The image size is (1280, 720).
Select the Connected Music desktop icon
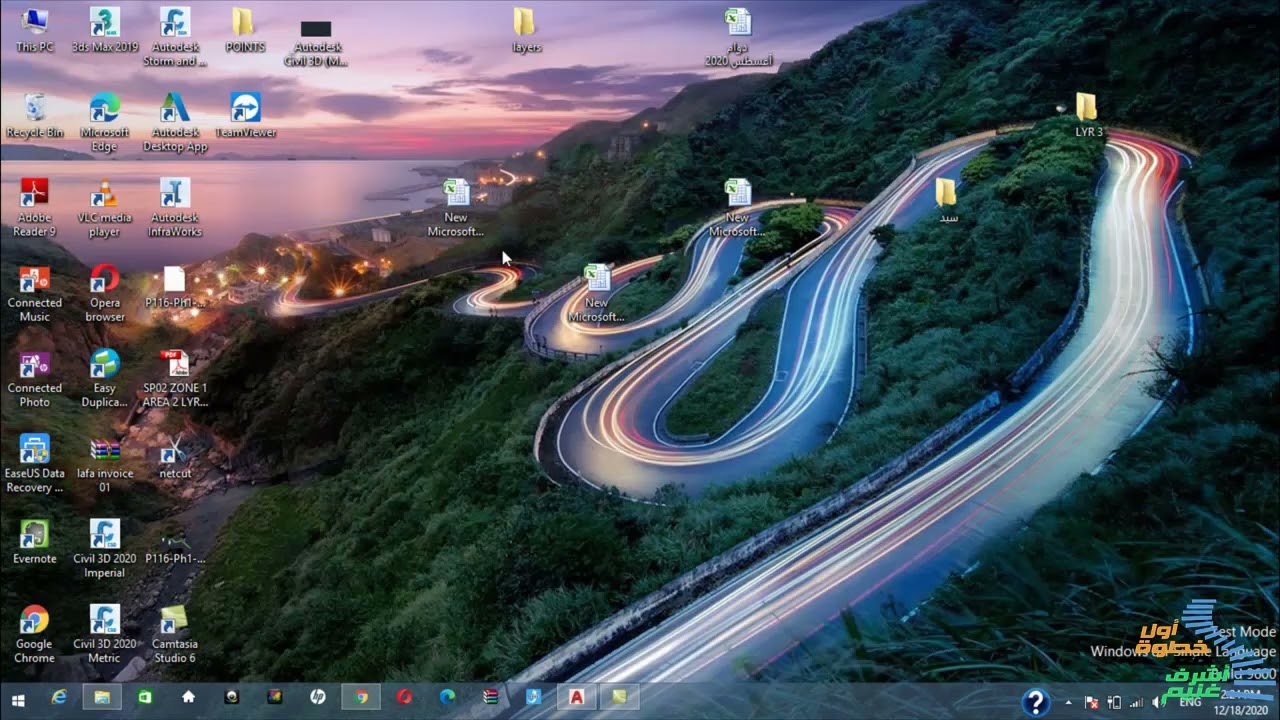(35, 292)
